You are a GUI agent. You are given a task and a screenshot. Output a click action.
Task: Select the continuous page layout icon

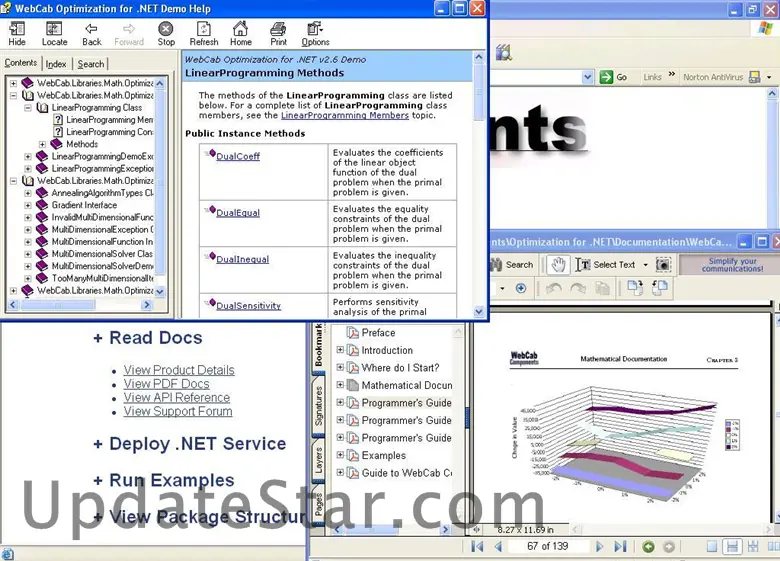click(732, 547)
